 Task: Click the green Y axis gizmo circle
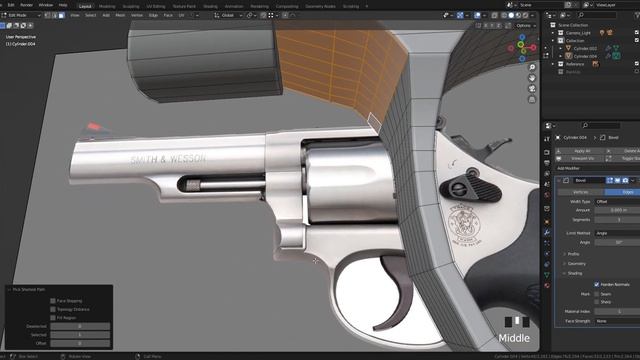[521, 44]
